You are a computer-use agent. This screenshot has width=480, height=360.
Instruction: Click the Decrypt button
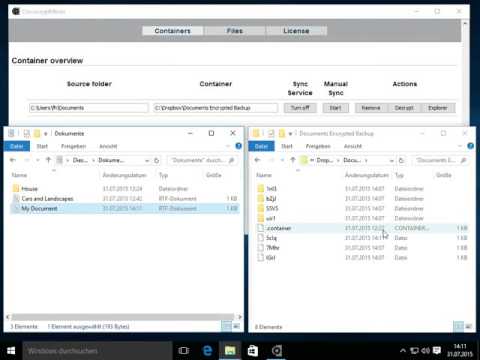point(404,108)
